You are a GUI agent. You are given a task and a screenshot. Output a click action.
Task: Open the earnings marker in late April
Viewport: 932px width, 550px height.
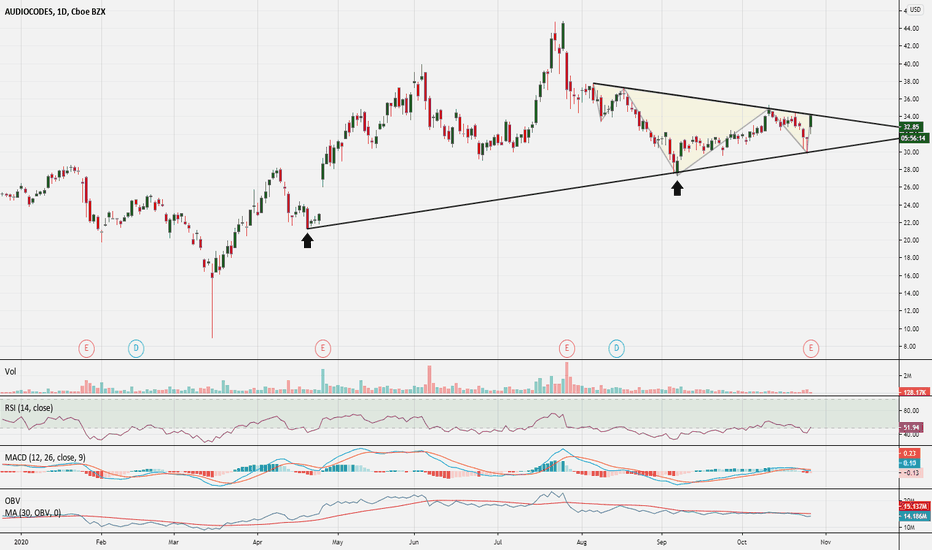323,348
